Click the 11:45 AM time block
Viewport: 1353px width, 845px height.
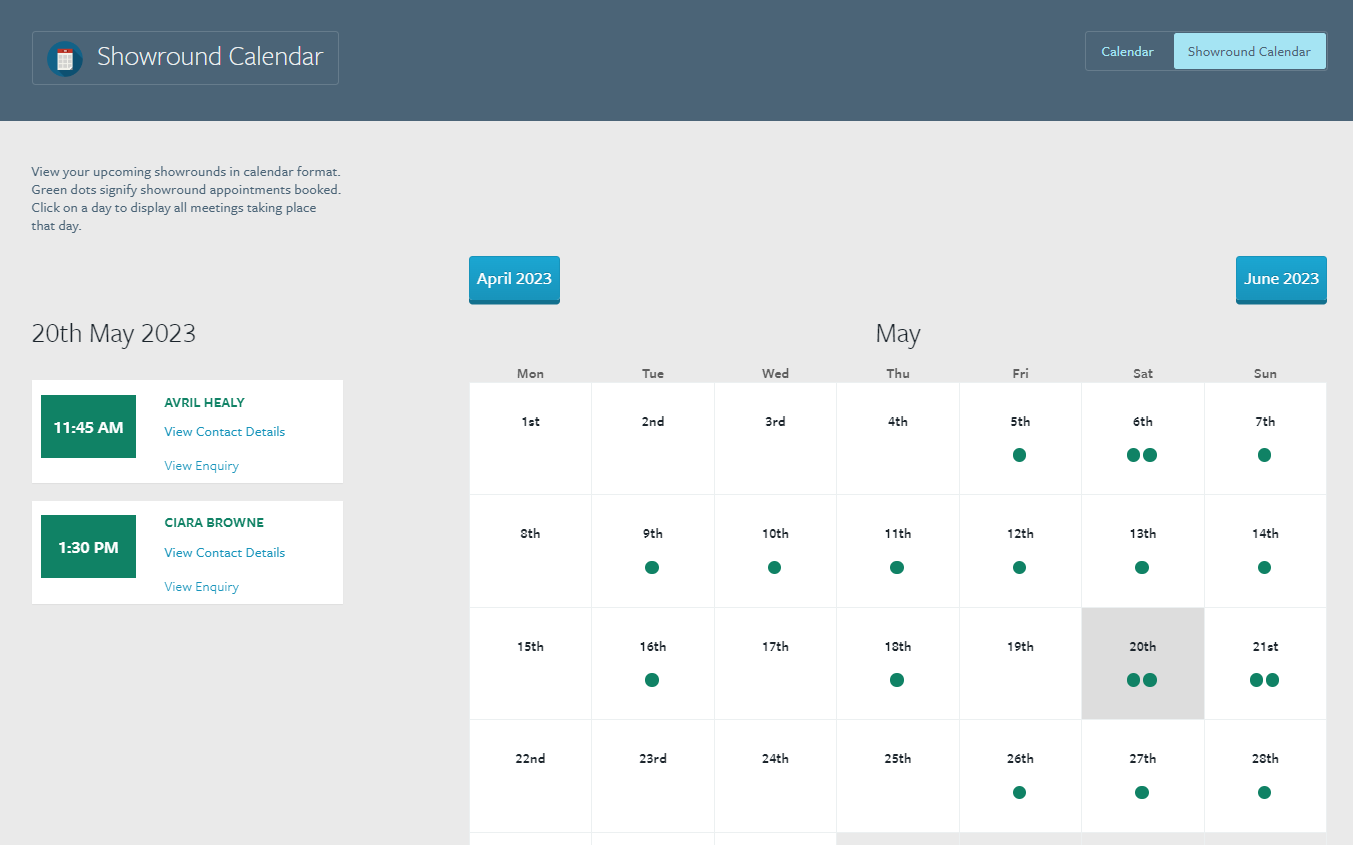point(88,426)
